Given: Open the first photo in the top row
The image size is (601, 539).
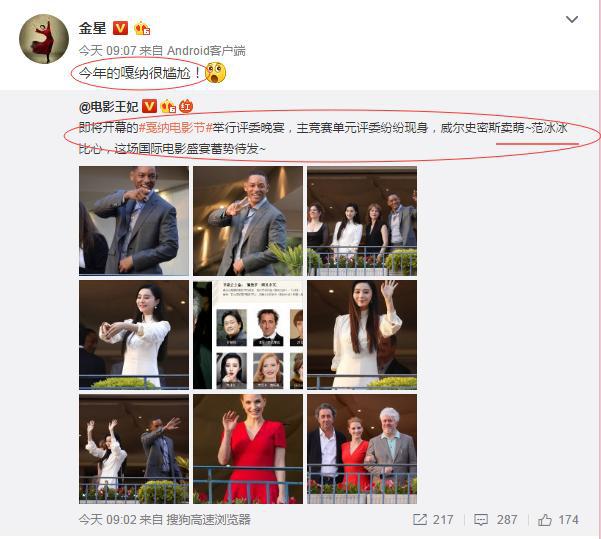Looking at the screenshot, I should click(x=134, y=221).
